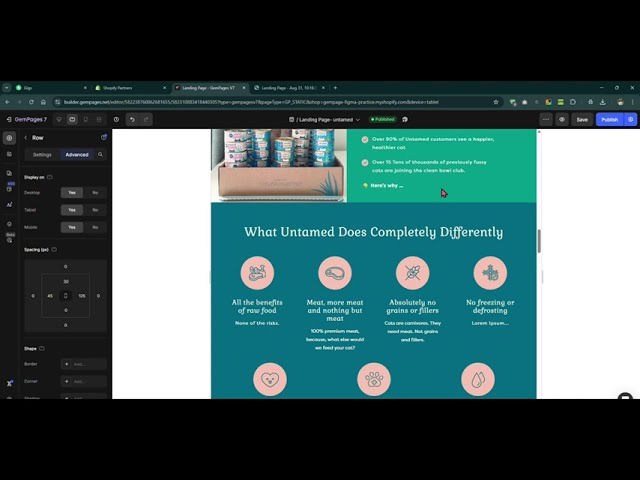This screenshot has height=480, width=640.
Task: Click the Here's why ... text
Action: 387,185
